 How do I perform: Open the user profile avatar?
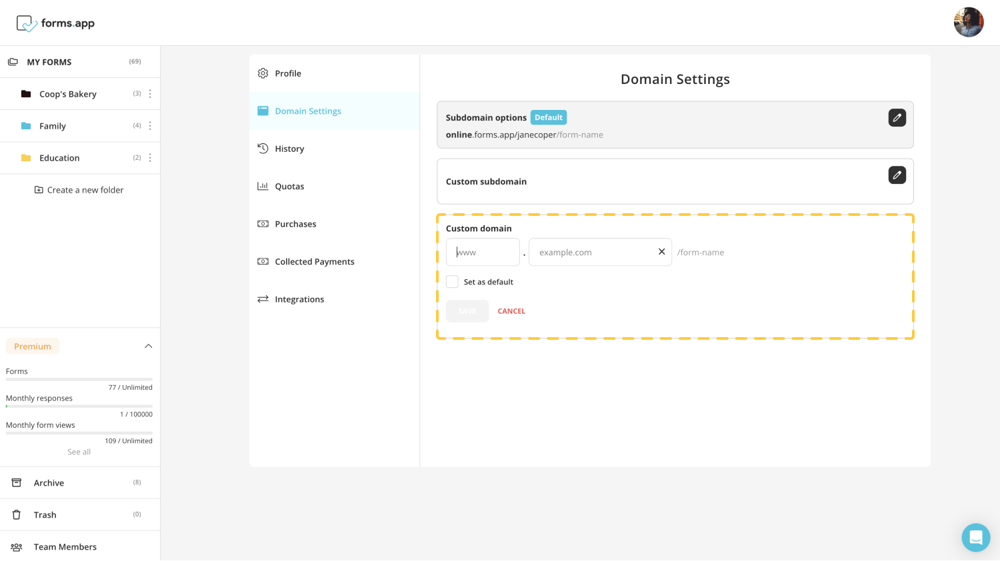click(968, 22)
